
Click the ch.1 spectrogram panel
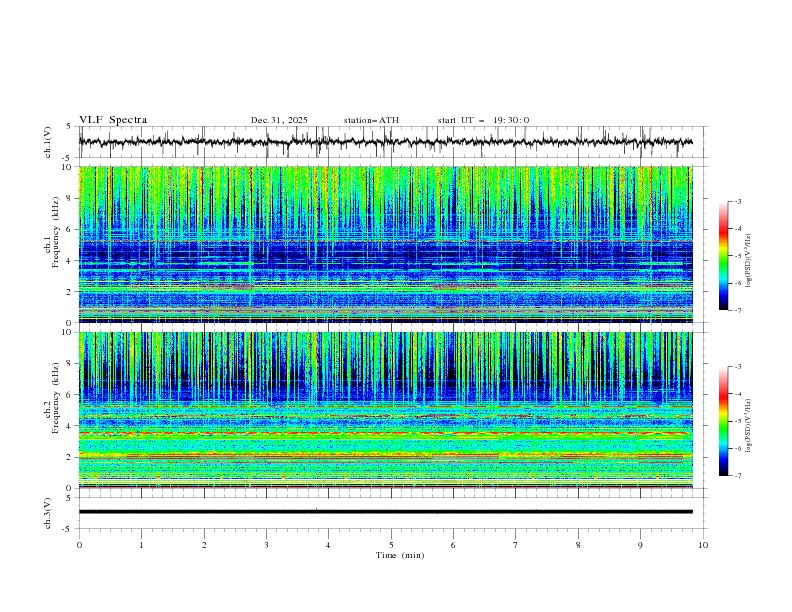[x=385, y=244]
